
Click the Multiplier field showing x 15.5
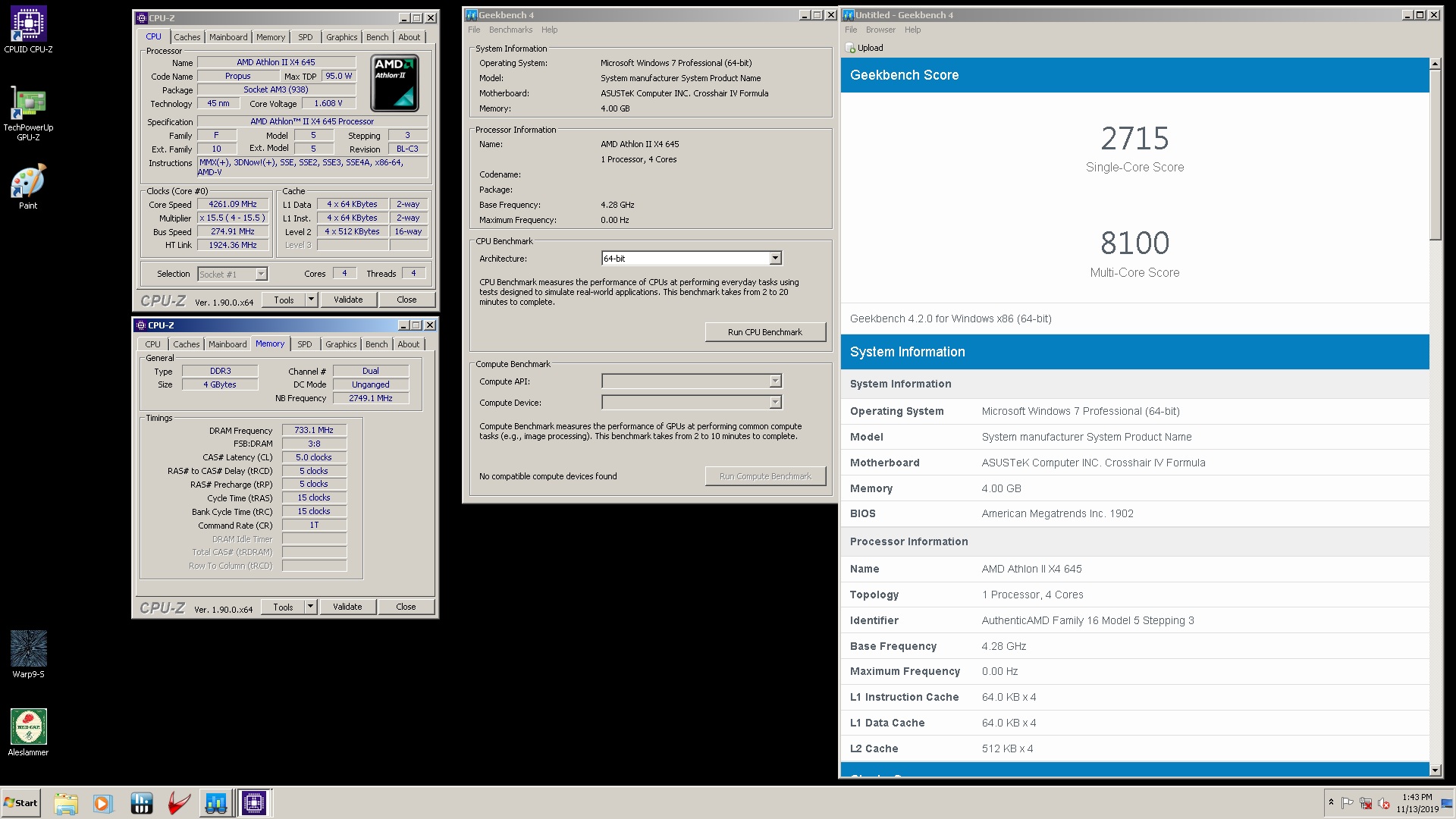coord(233,218)
